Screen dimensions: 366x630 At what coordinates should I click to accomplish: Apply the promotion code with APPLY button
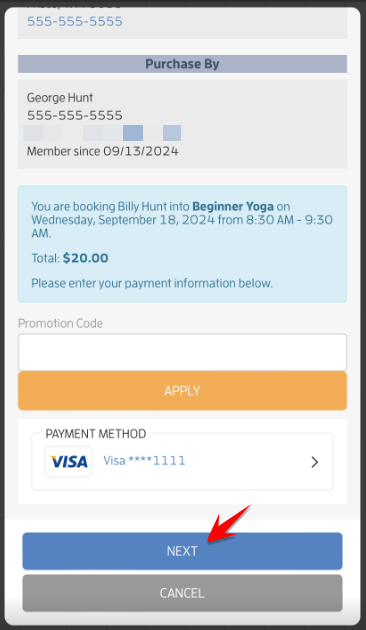[x=182, y=391]
